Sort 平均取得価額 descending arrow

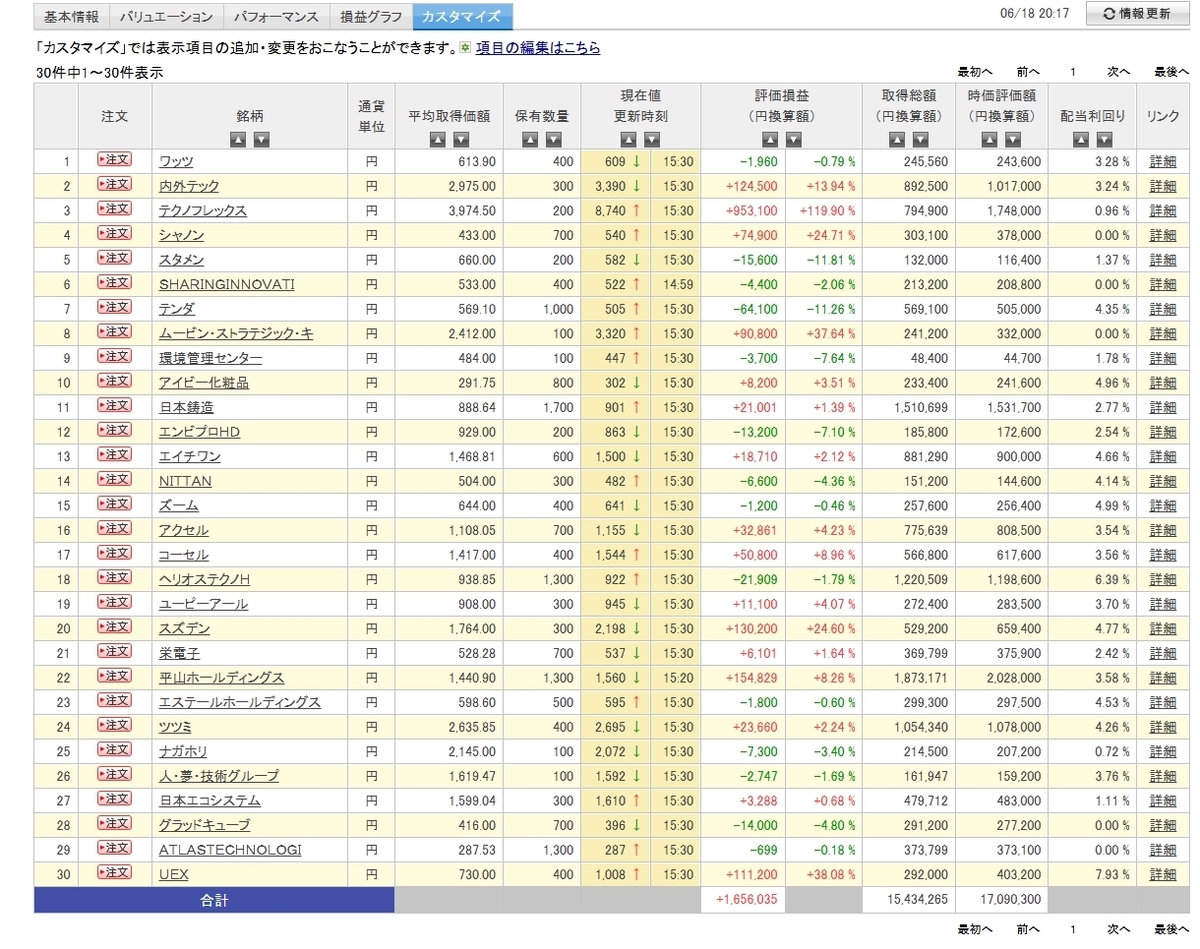[461, 140]
